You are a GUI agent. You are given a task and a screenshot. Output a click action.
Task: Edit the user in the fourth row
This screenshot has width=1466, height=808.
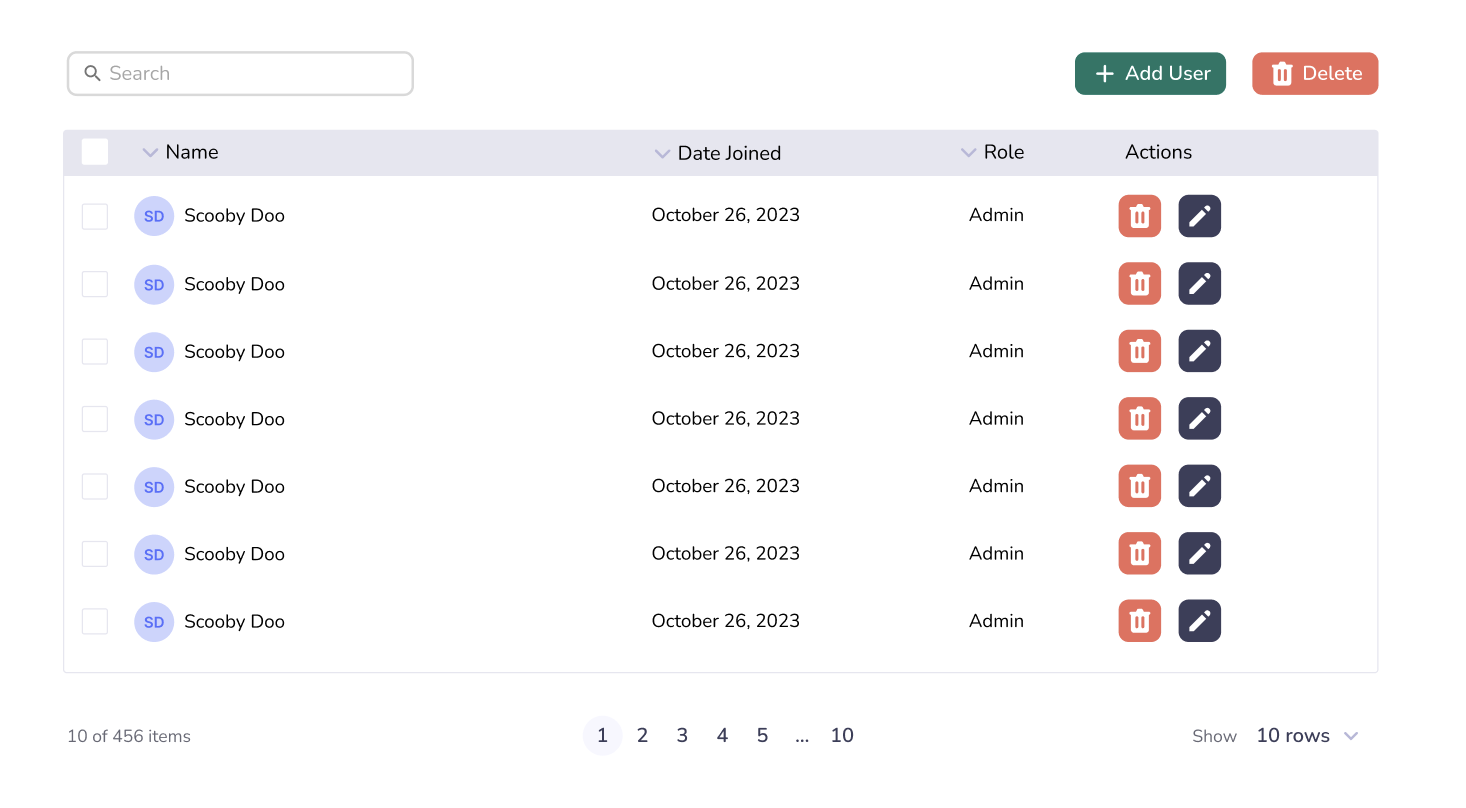pyautogui.click(x=1199, y=418)
